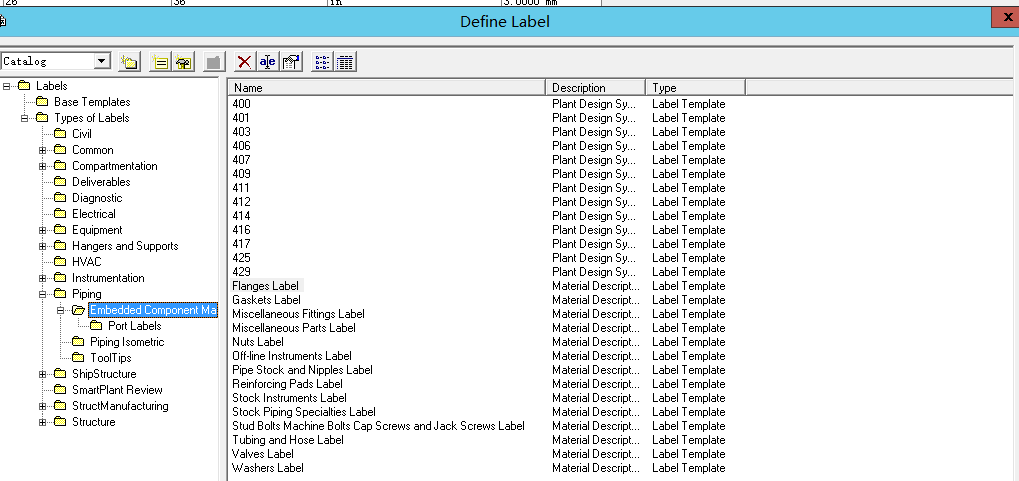Close the Define Label dialog
Screen dimensions: 1019x481
coord(1006,18)
